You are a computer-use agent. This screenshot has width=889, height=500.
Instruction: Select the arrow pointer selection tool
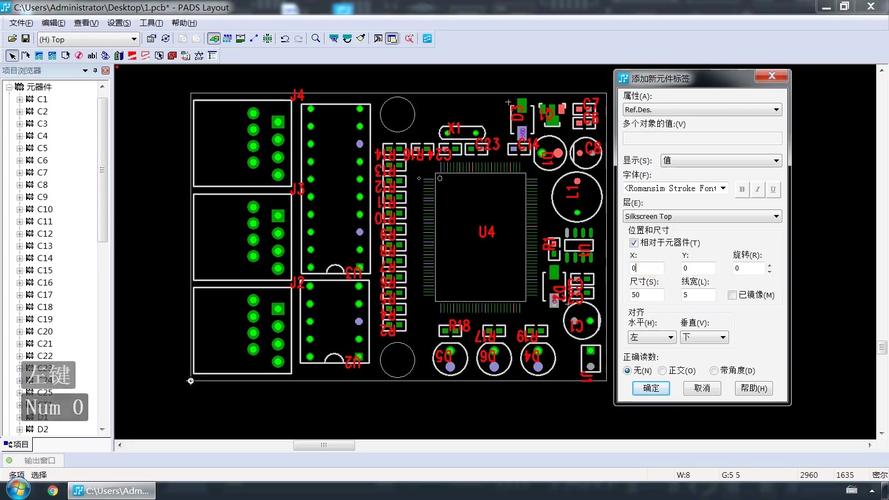[12, 55]
